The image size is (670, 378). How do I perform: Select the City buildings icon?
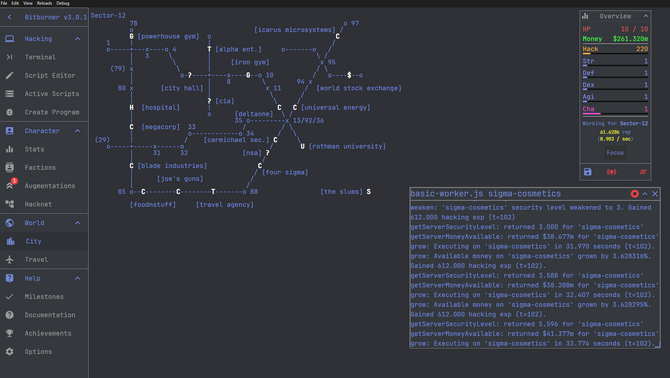[10, 241]
